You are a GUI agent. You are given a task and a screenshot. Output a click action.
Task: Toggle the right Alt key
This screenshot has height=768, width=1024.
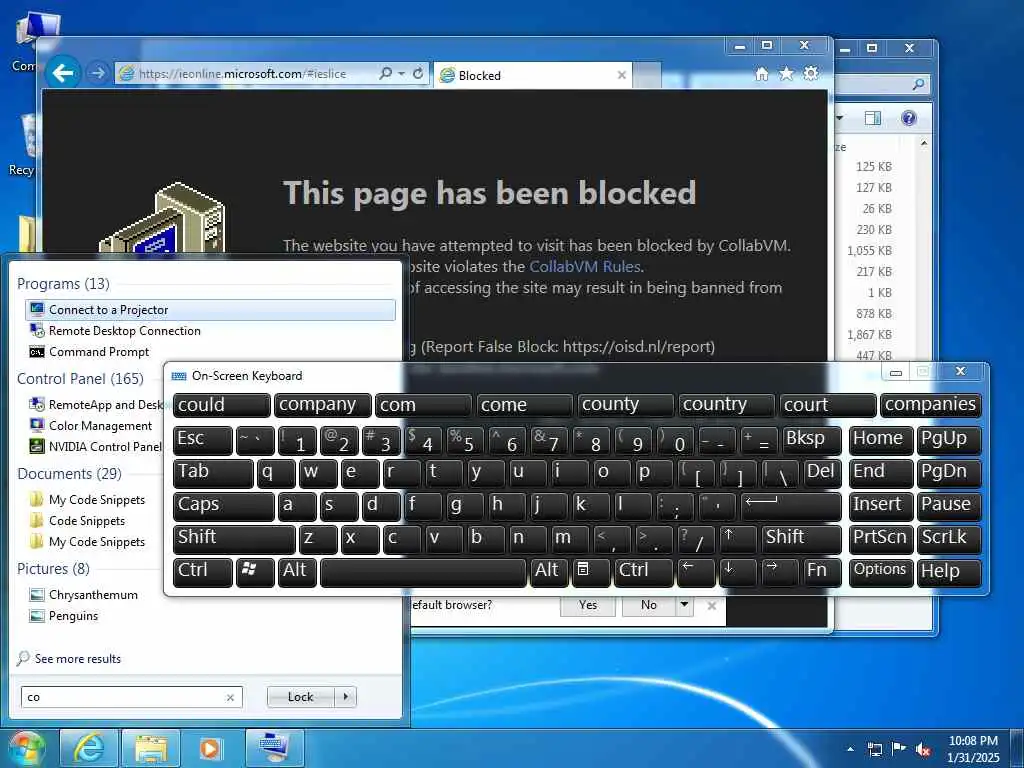click(x=549, y=571)
